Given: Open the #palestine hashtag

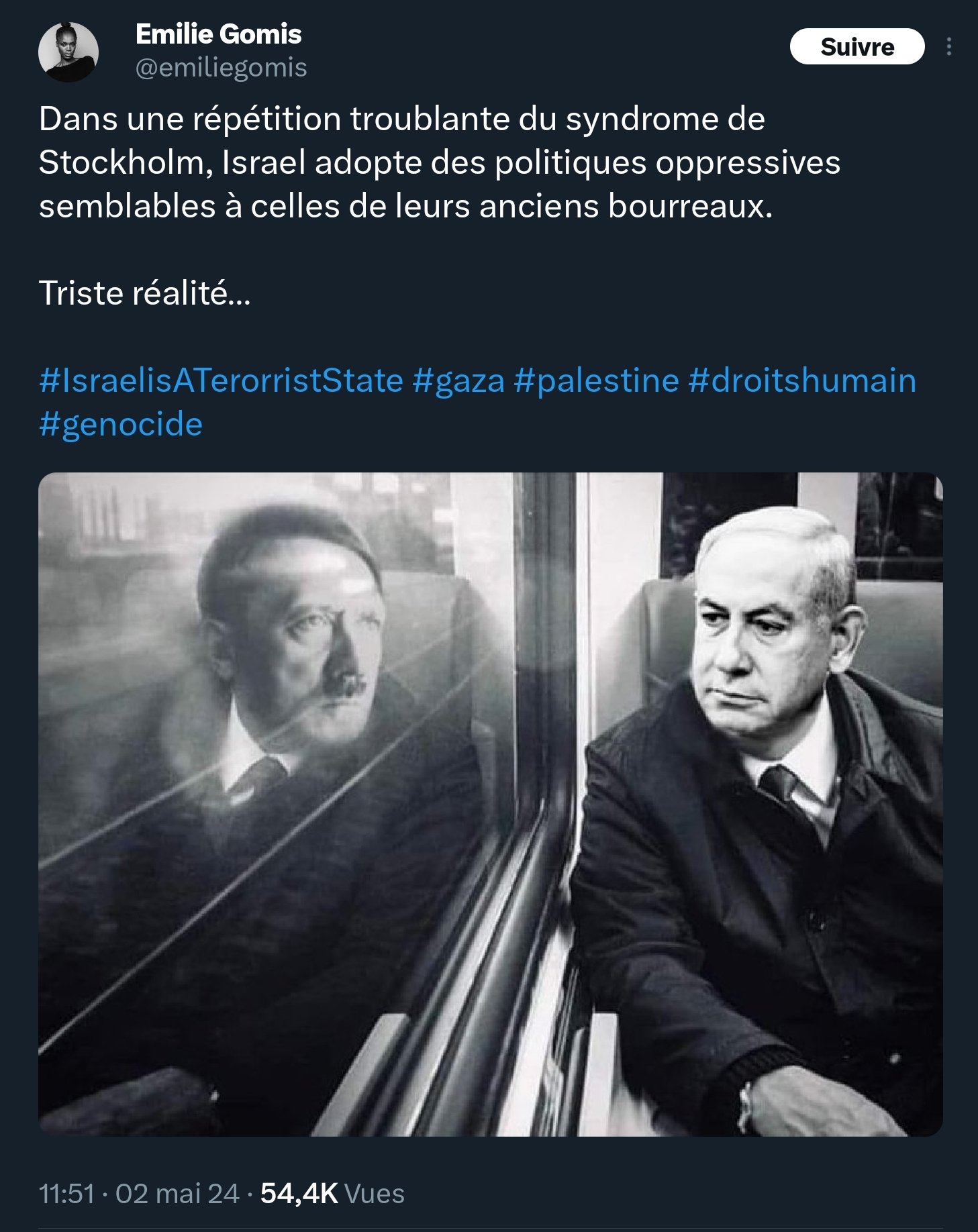Looking at the screenshot, I should 596,380.
